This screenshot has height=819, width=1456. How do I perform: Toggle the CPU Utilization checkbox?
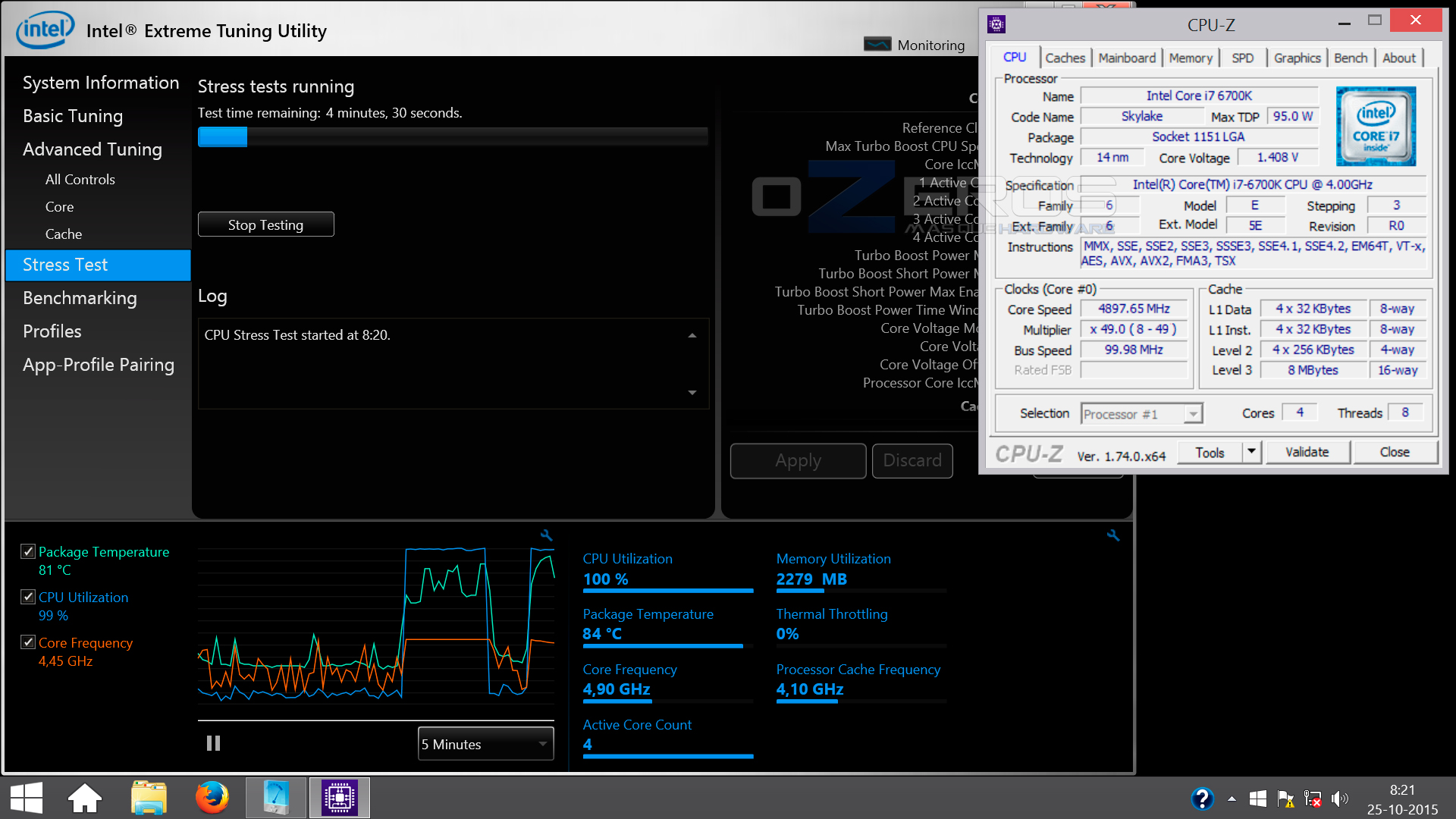(28, 597)
